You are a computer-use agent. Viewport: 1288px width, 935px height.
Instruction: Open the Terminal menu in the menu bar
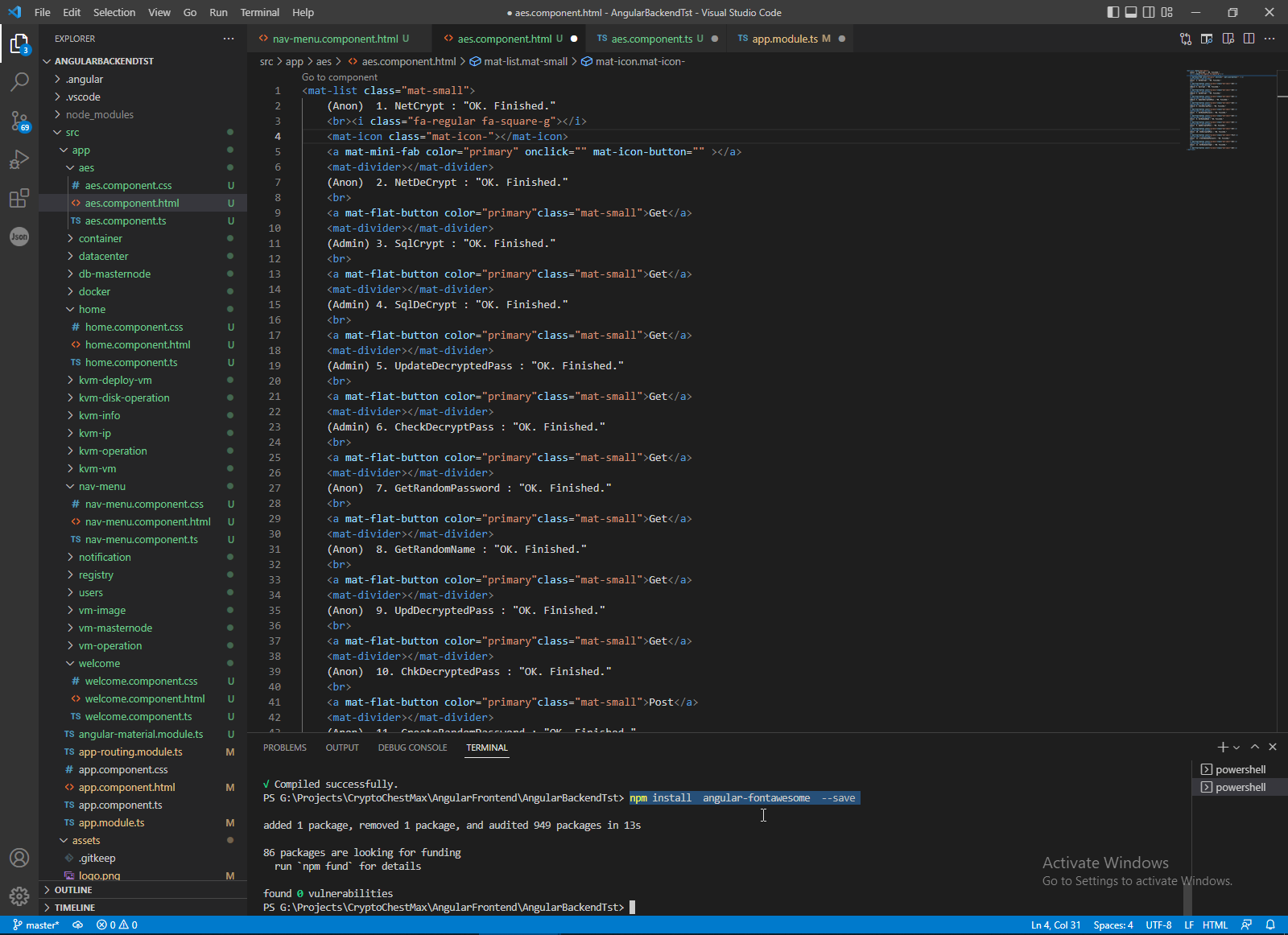click(x=259, y=12)
